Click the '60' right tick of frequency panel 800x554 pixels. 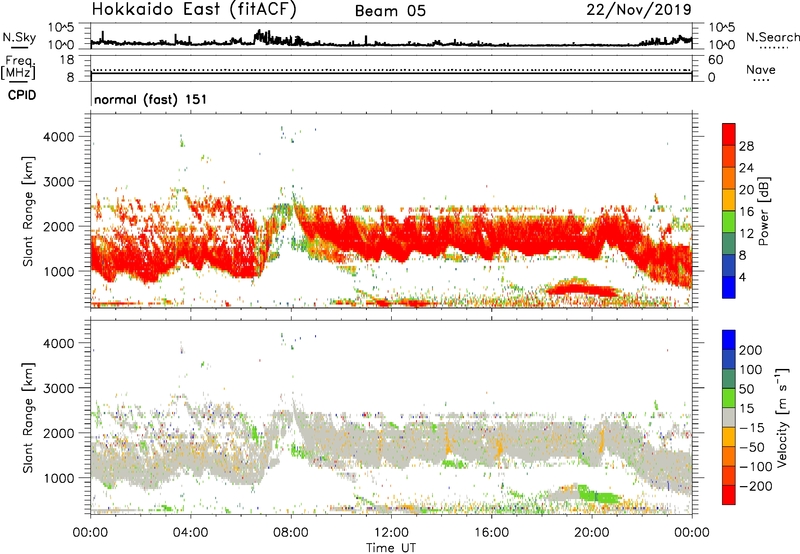click(x=715, y=60)
